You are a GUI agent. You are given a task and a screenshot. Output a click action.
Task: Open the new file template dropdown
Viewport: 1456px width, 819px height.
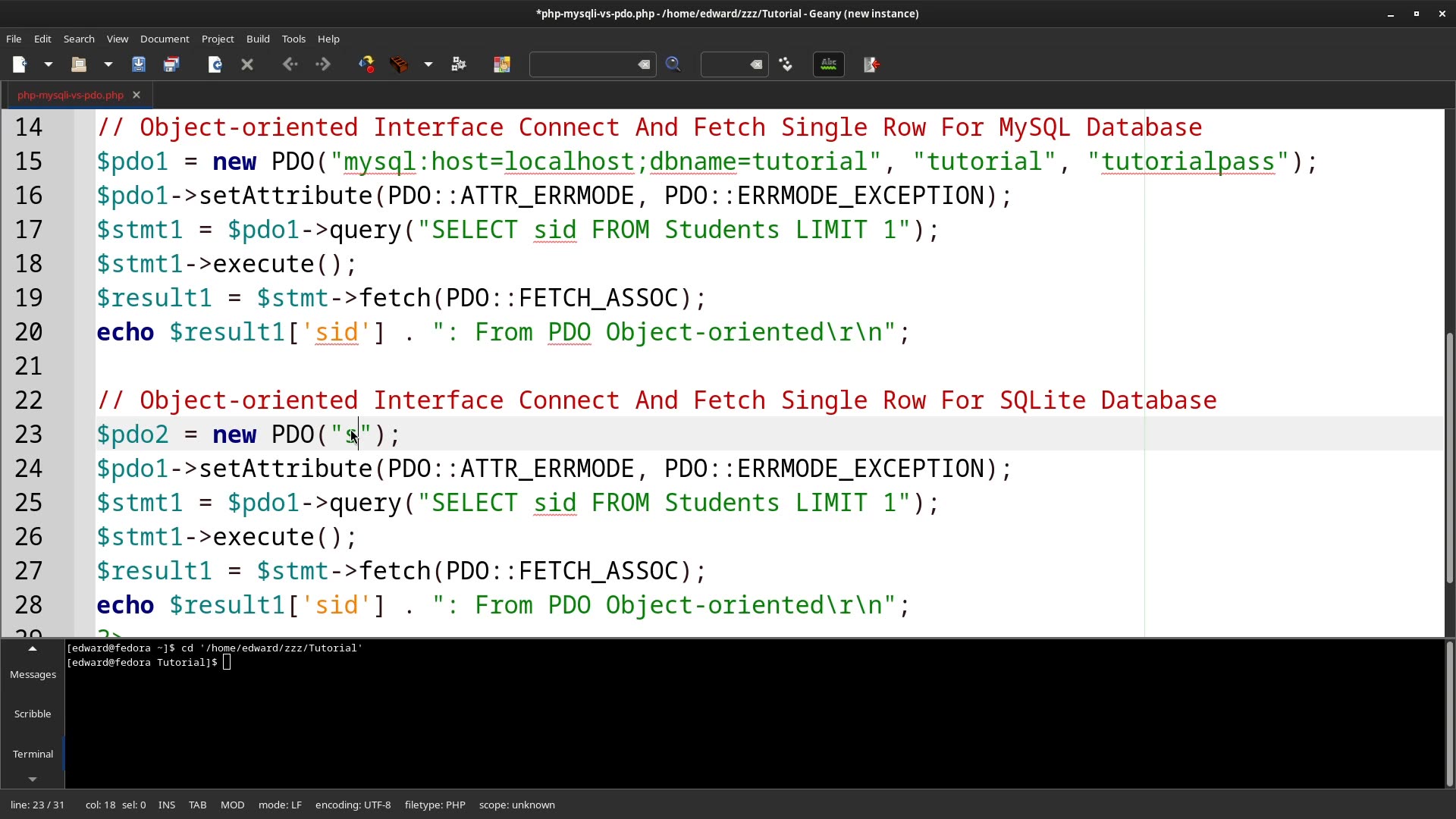tap(48, 64)
